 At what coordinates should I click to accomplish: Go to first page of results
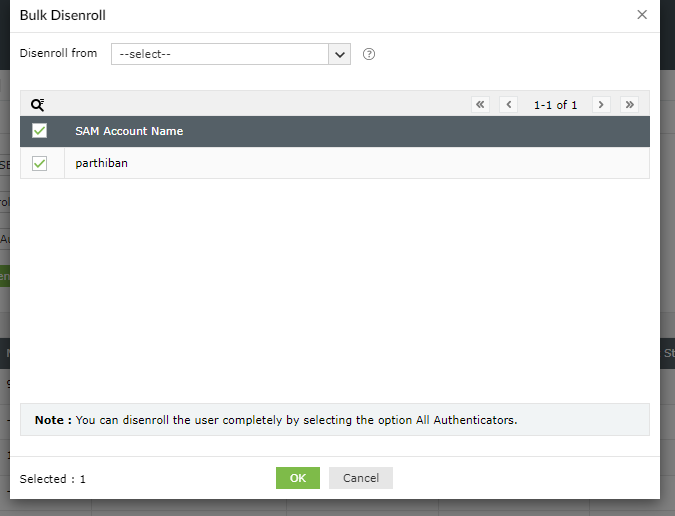(x=480, y=105)
